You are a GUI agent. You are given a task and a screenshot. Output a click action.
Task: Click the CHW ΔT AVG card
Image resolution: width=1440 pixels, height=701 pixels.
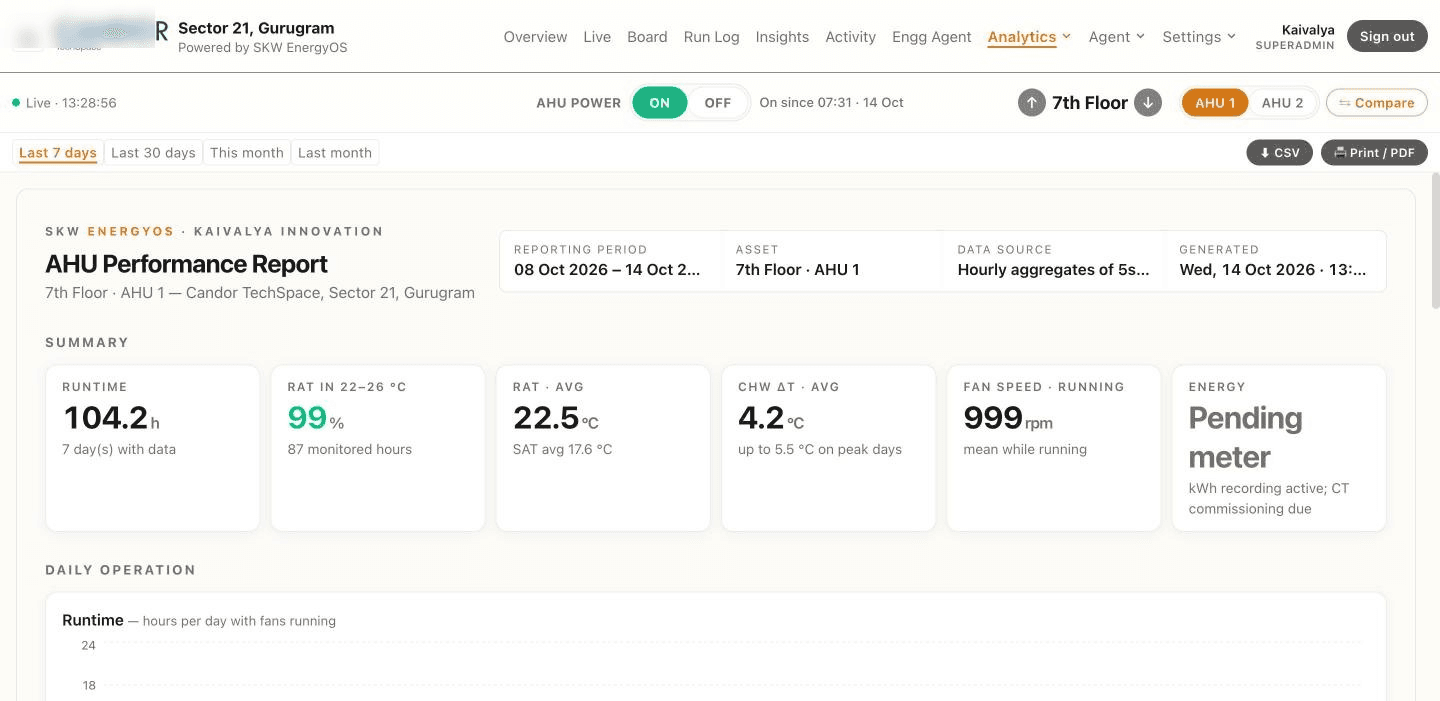point(829,448)
